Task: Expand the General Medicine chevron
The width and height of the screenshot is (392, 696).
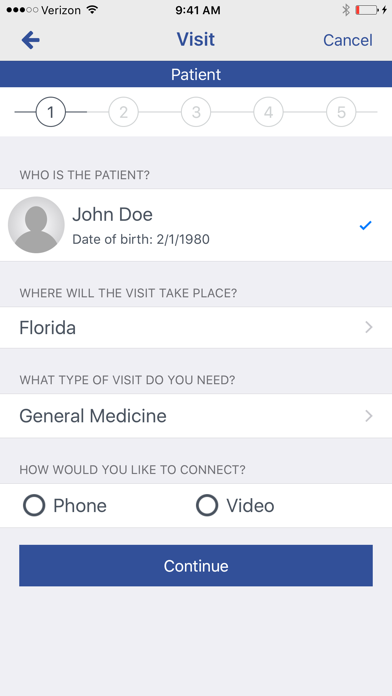Action: click(368, 416)
